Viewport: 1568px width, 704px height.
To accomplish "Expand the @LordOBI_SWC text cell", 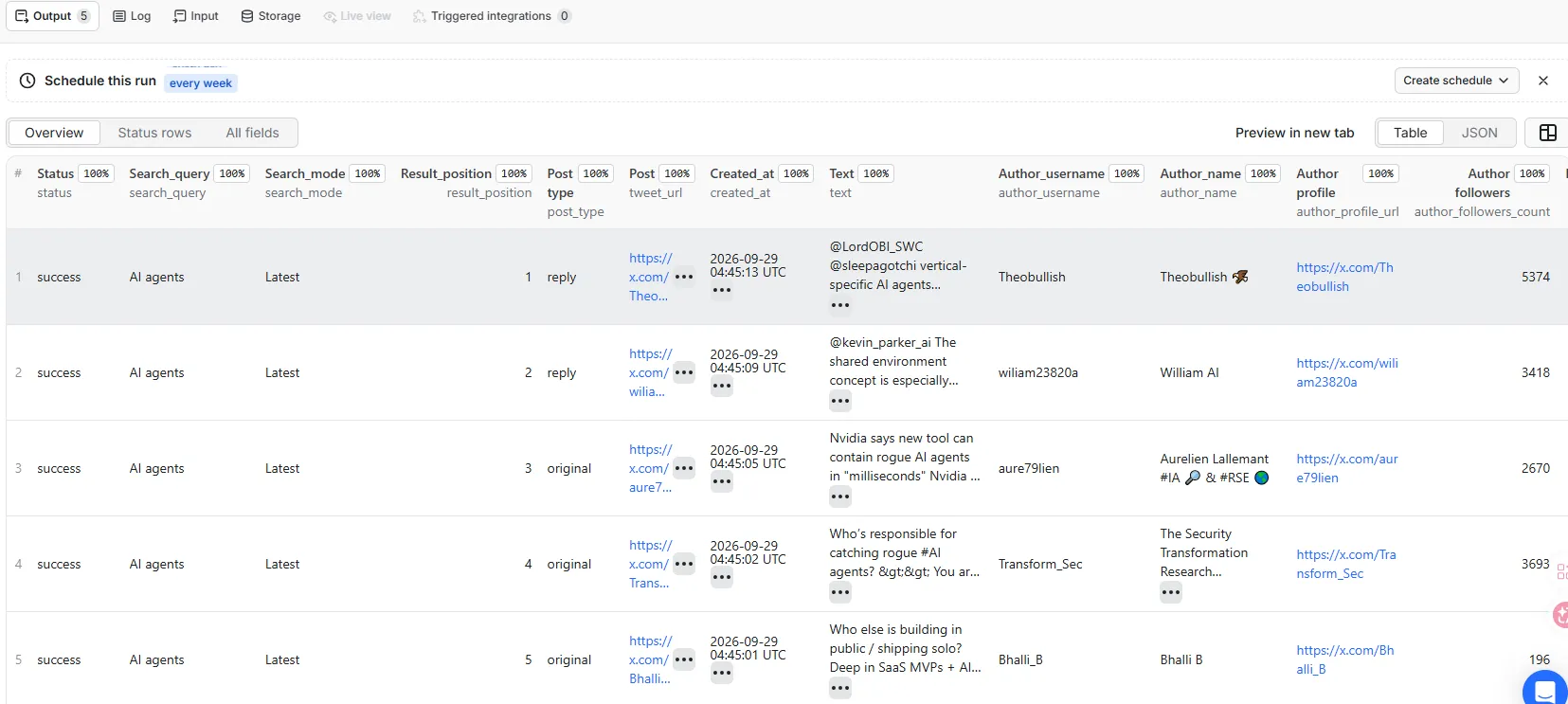I will 840,305.
